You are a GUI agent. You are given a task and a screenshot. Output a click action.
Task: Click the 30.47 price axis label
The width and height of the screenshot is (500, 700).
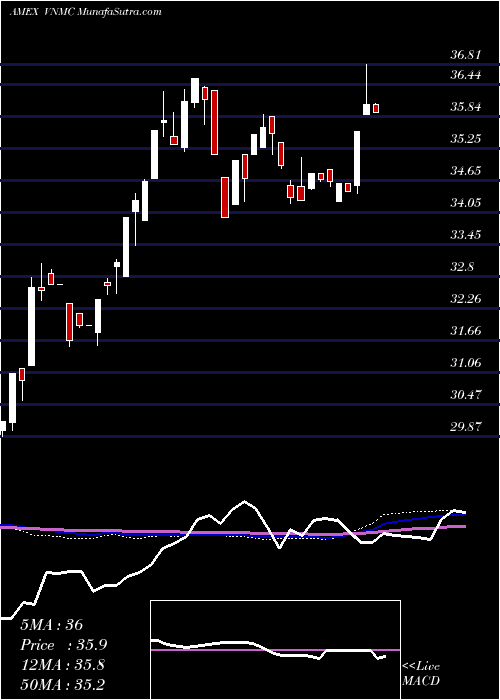(x=466, y=394)
